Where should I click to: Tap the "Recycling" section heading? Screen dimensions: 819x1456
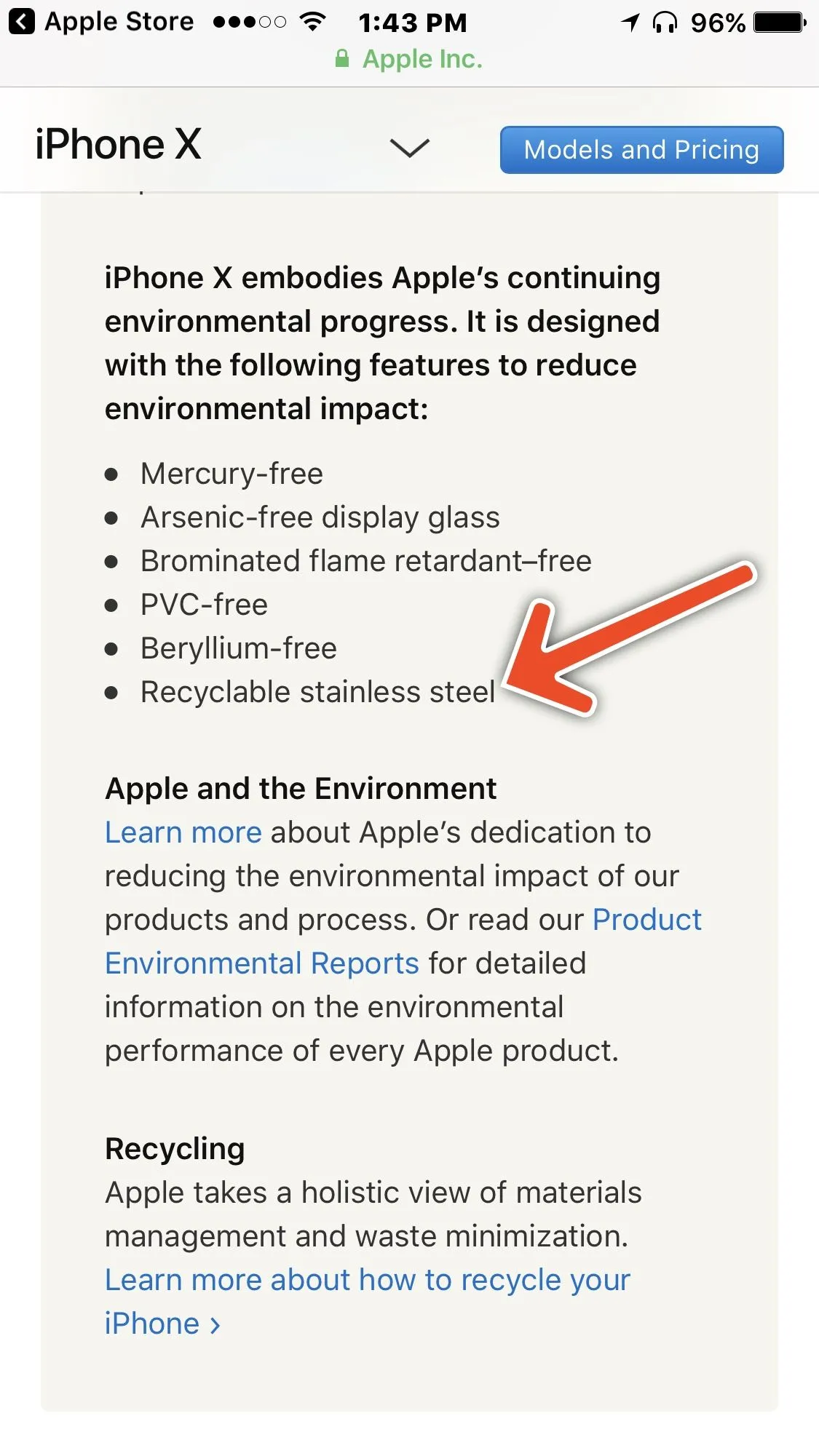[175, 1149]
